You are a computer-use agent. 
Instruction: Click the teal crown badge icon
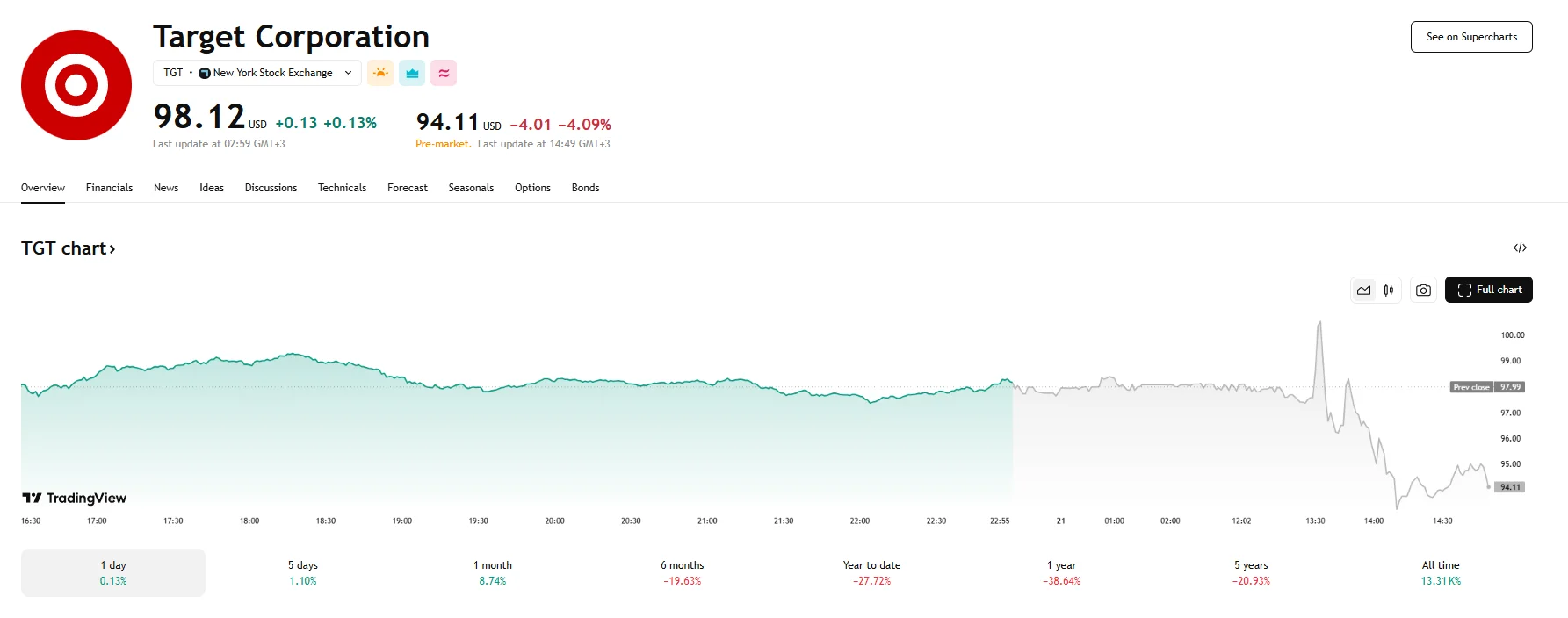[412, 73]
